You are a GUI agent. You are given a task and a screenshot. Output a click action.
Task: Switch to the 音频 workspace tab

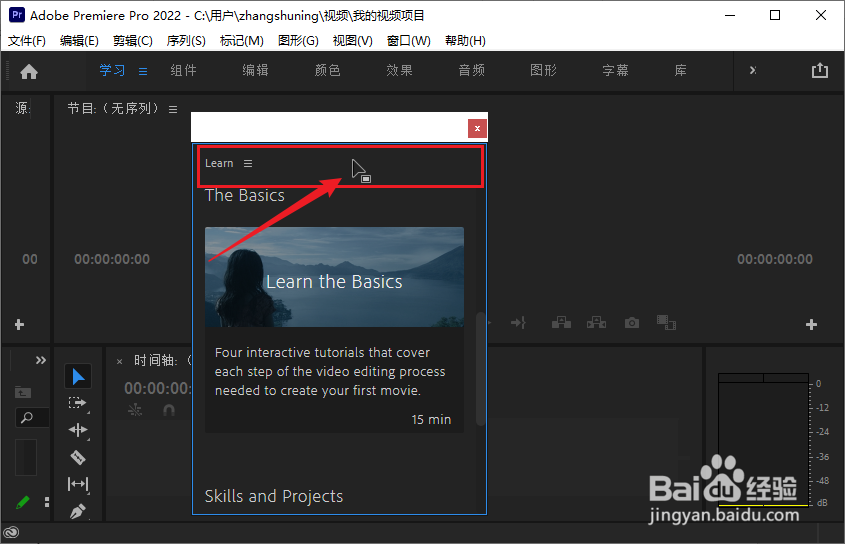click(472, 70)
